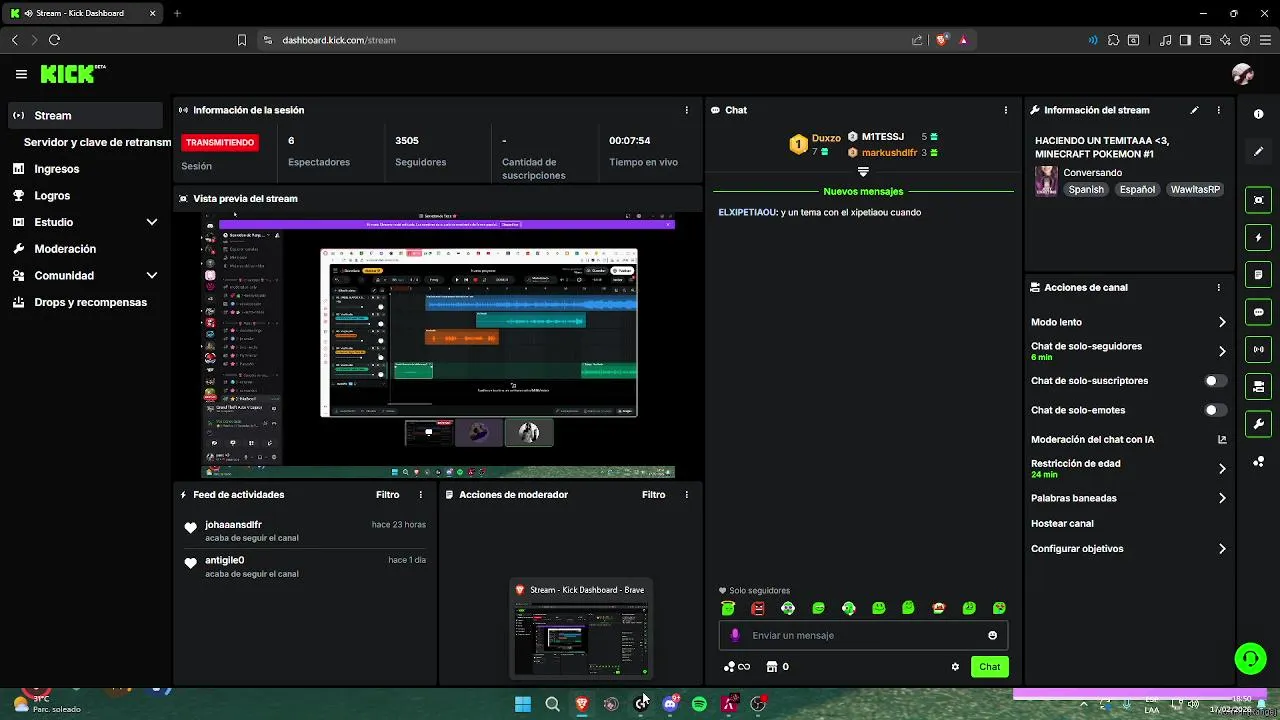
Task: Click in Enviar un mensaje field
Action: click(863, 635)
